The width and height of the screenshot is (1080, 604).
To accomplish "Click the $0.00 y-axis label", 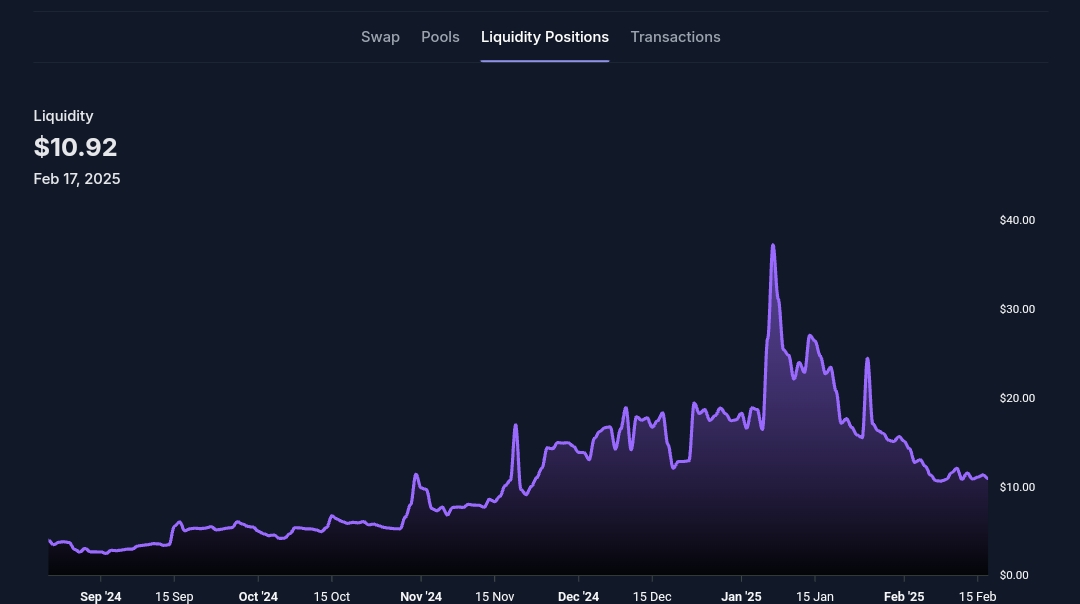I will click(1013, 575).
